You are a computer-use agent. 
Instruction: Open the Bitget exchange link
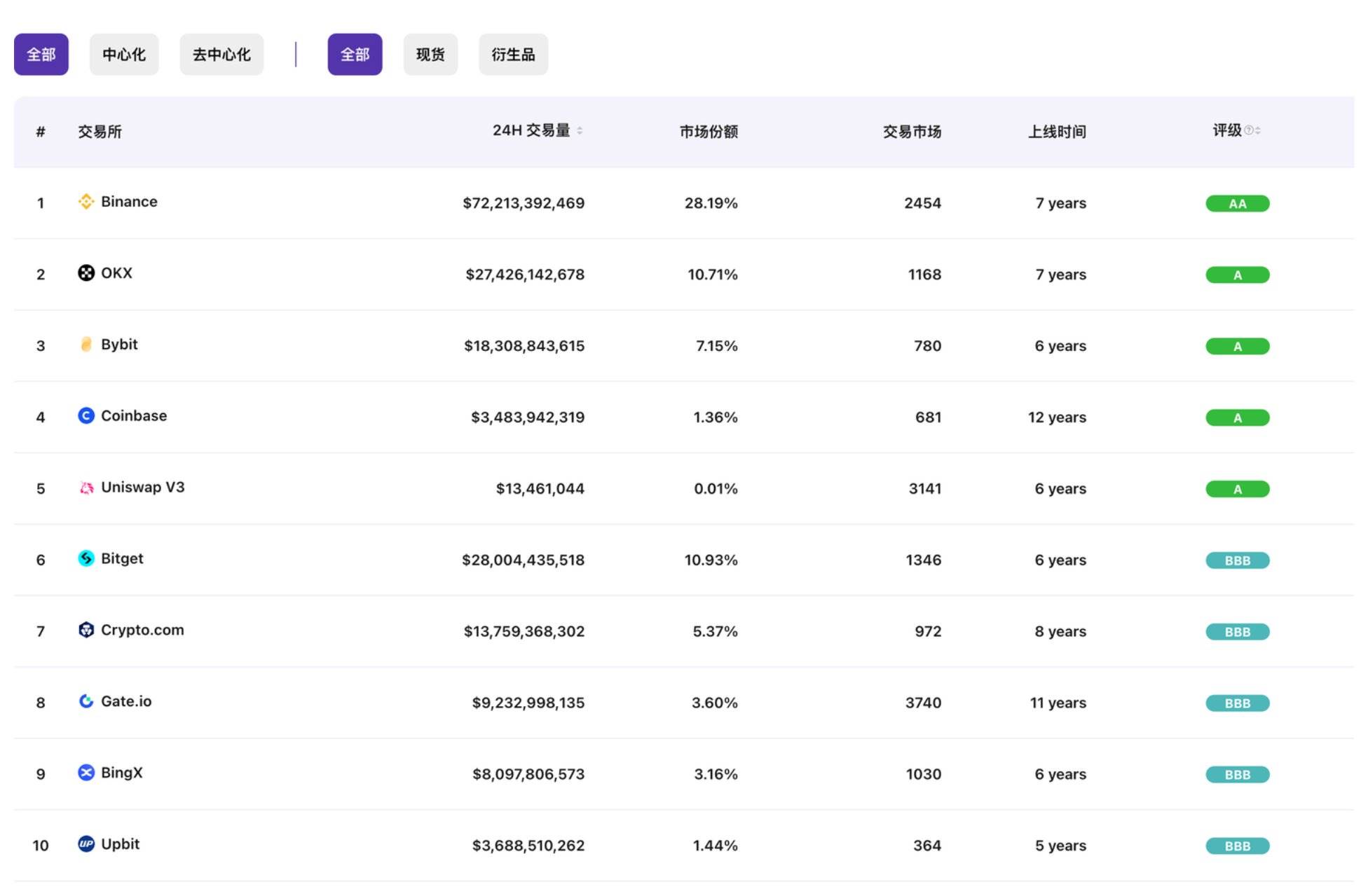(x=122, y=558)
